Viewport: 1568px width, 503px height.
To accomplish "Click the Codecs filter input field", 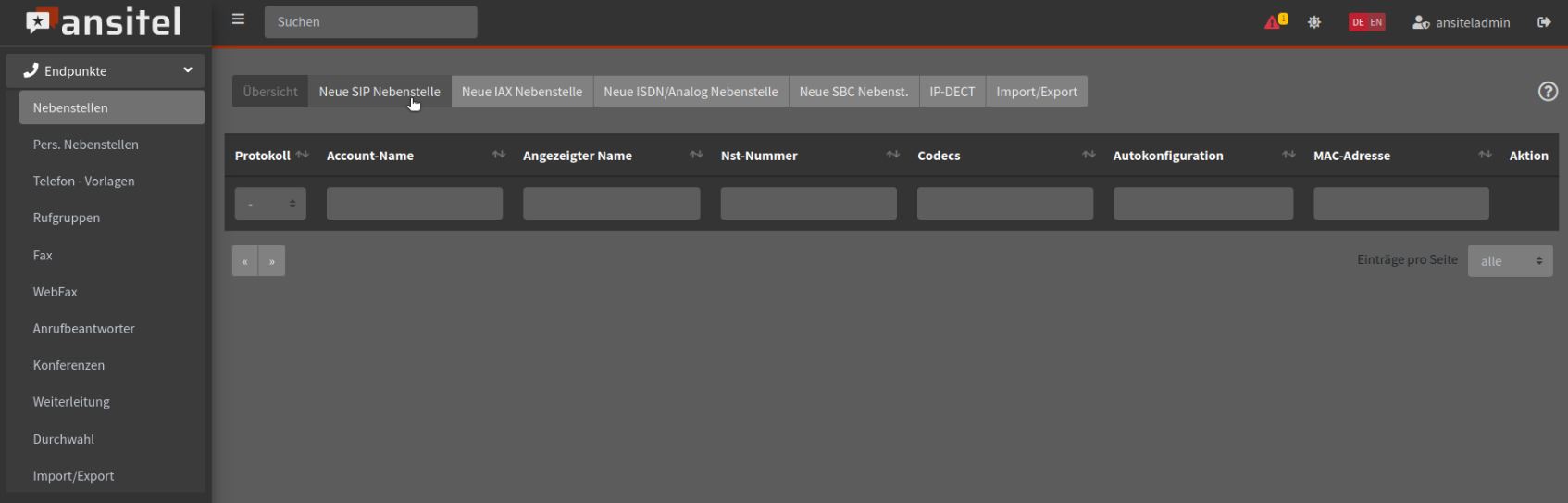I will point(1004,204).
